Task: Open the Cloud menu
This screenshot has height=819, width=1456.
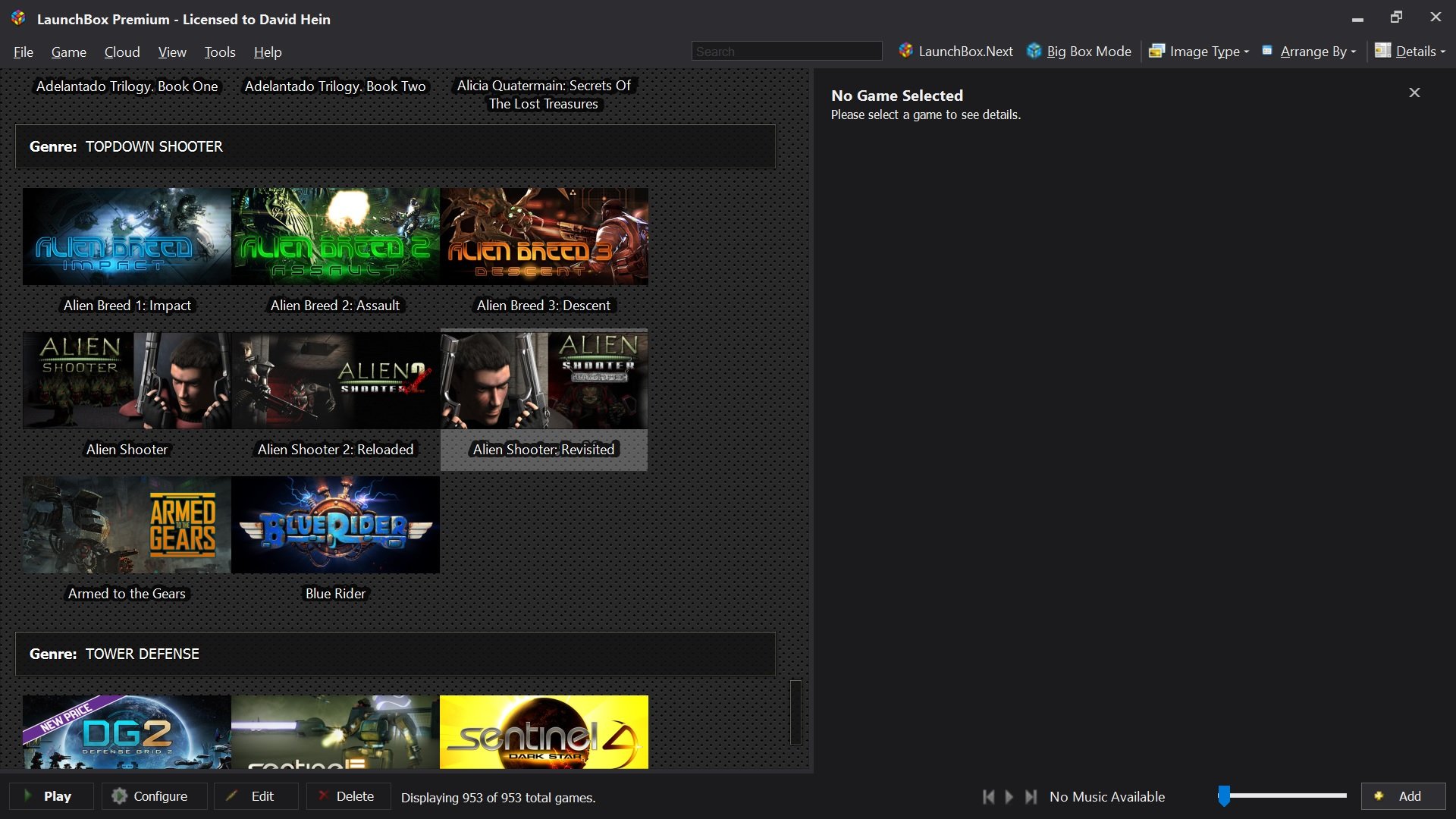Action: (x=122, y=52)
